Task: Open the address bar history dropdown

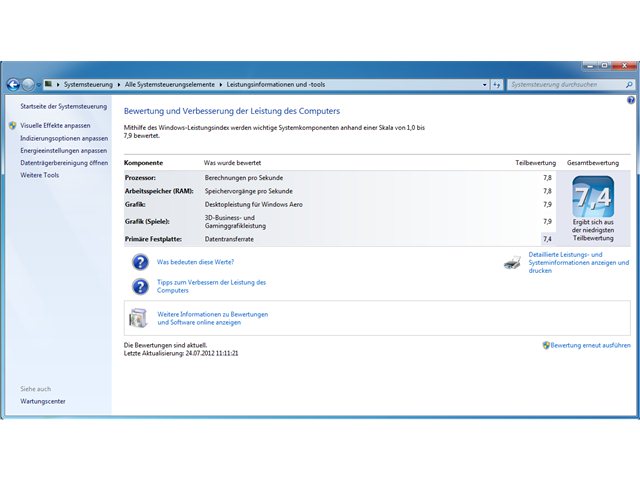Action: click(484, 85)
